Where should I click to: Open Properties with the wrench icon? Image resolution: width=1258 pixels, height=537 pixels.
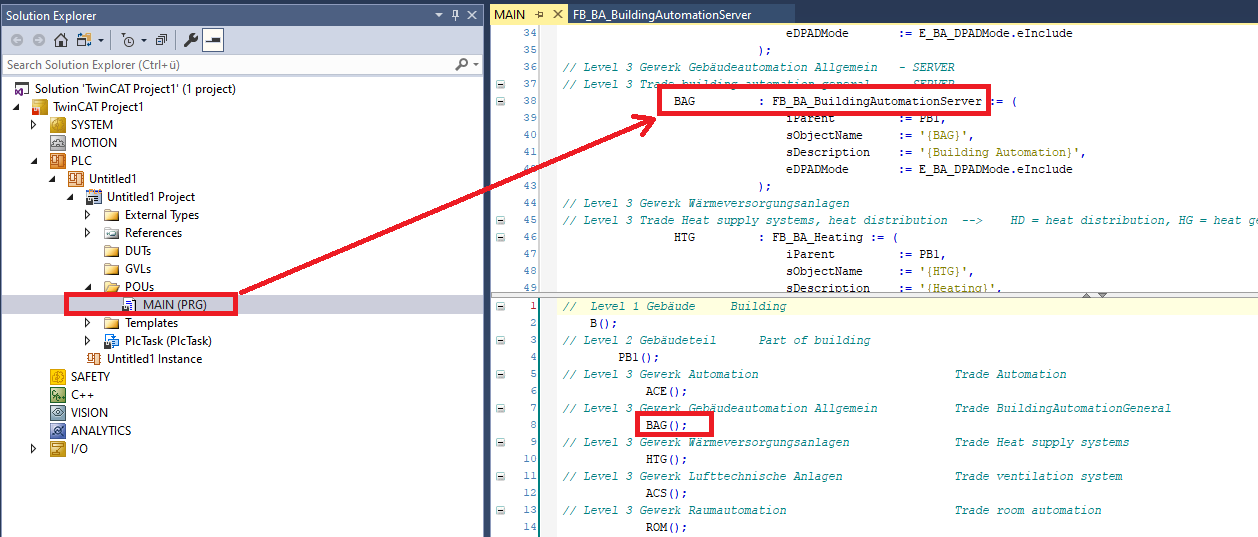[191, 40]
